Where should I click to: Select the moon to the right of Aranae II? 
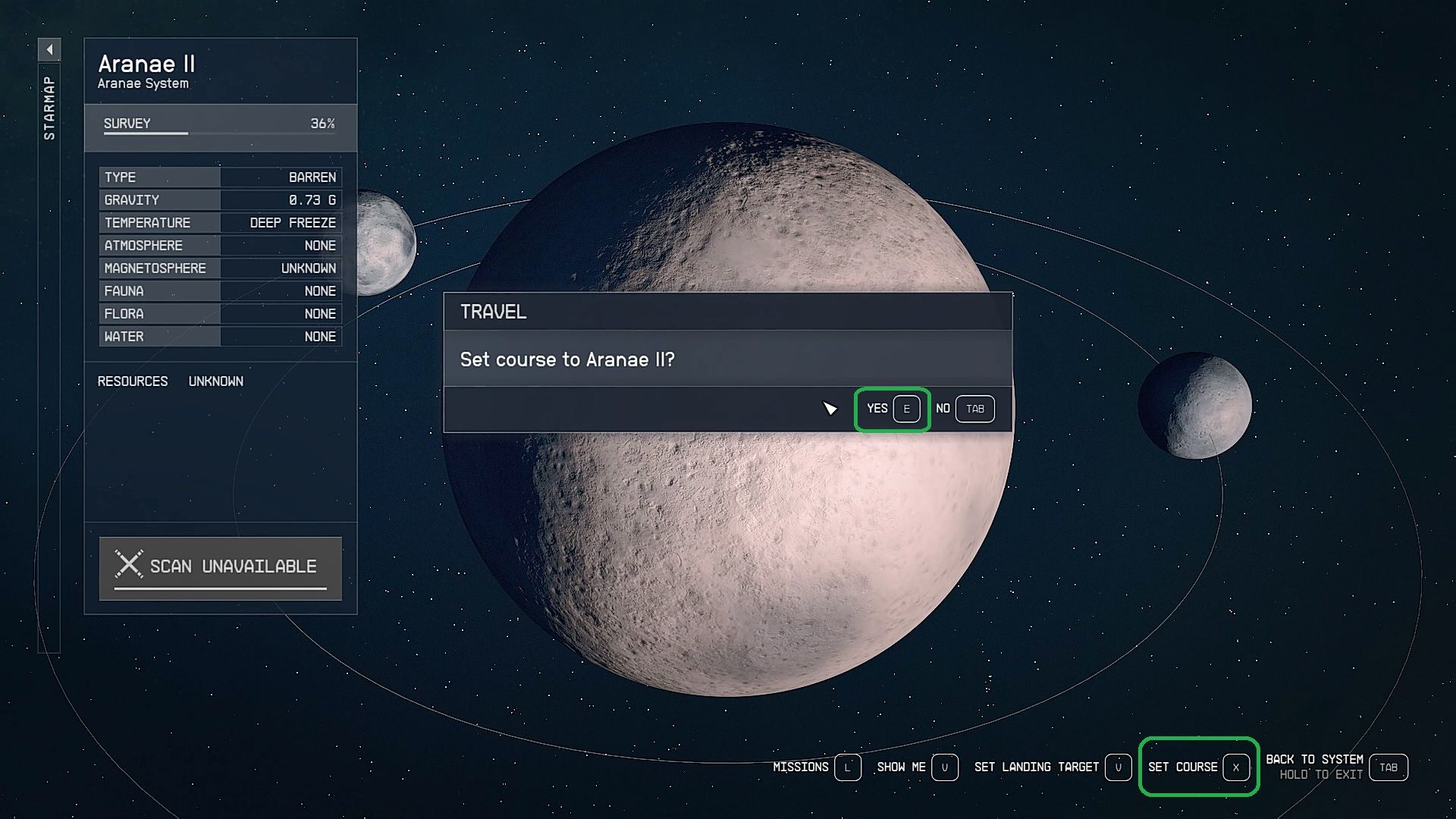[x=1194, y=405]
